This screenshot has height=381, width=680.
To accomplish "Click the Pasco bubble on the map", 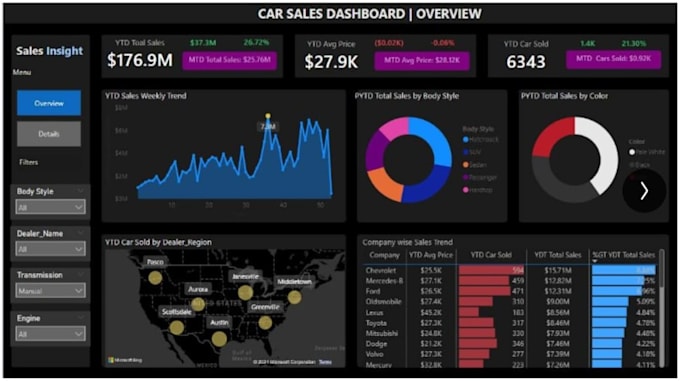I will point(155,278).
